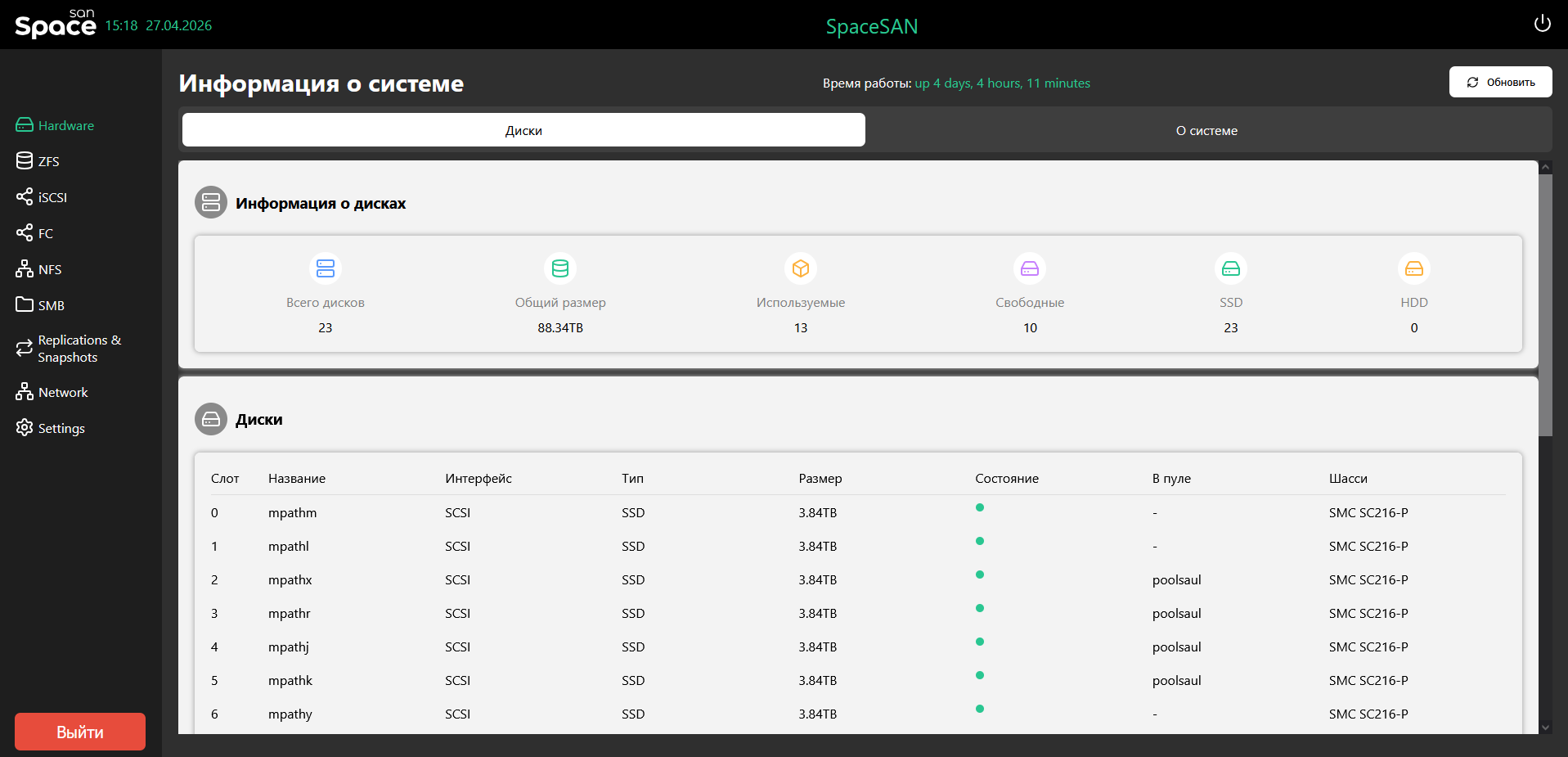Click the Свободные disks purple icon

[x=1030, y=268]
